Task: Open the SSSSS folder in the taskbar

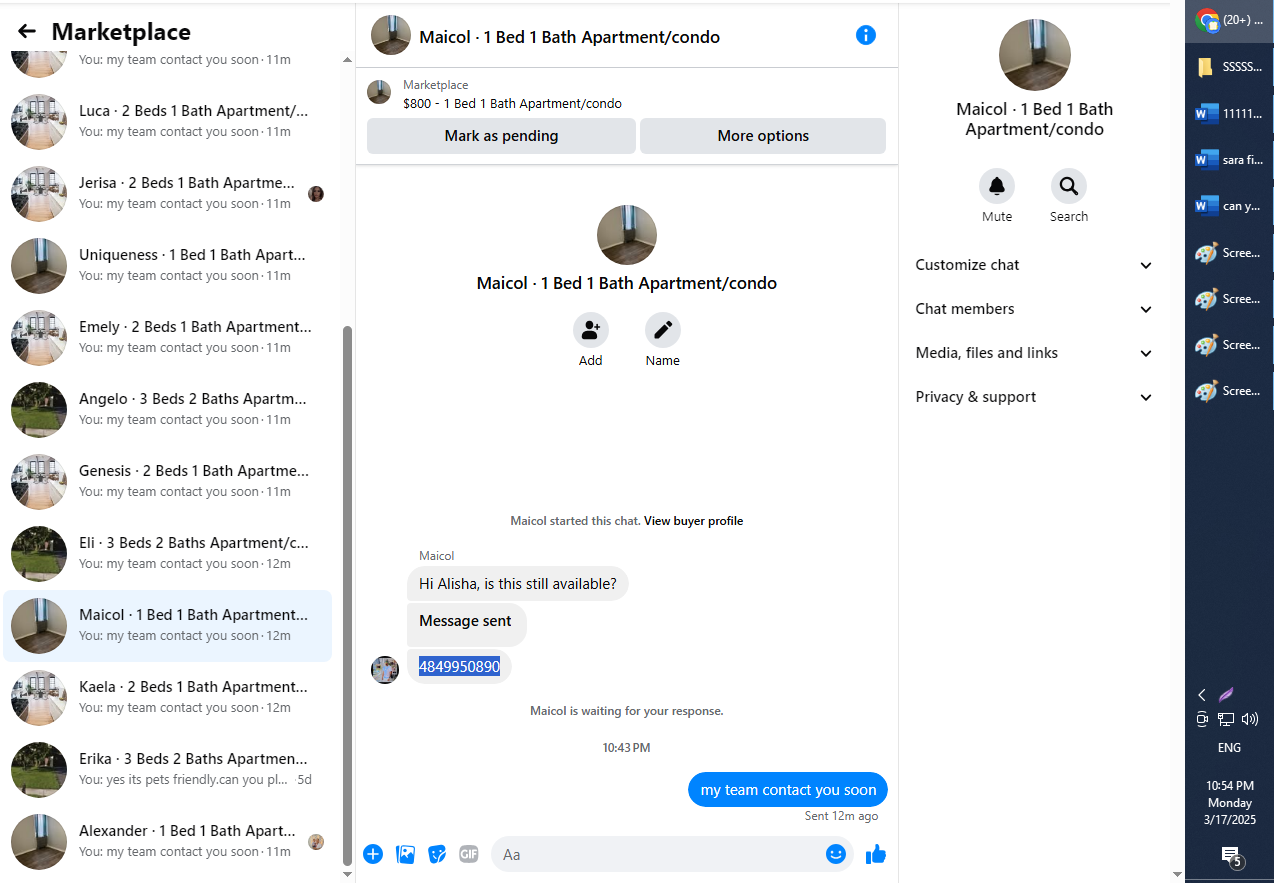Action: point(1229,67)
